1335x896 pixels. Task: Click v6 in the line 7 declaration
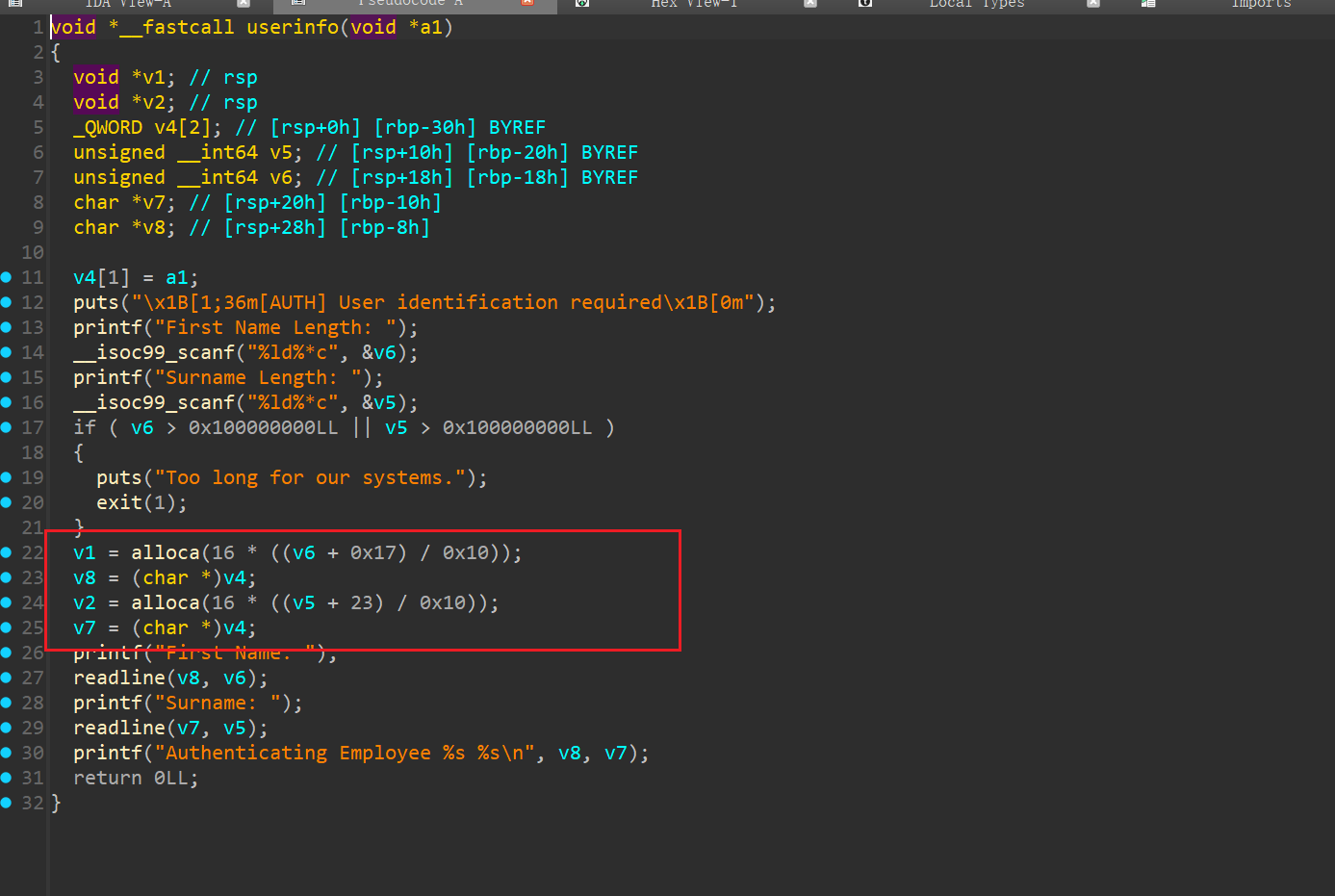[281, 177]
